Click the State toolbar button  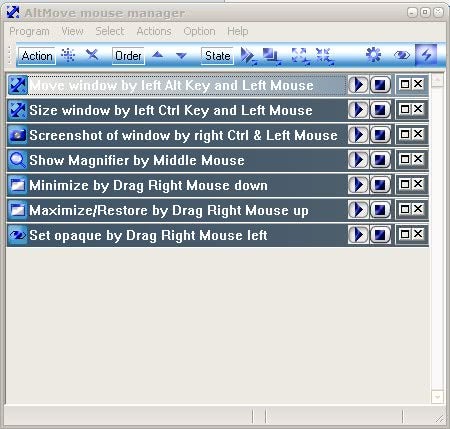click(x=217, y=56)
